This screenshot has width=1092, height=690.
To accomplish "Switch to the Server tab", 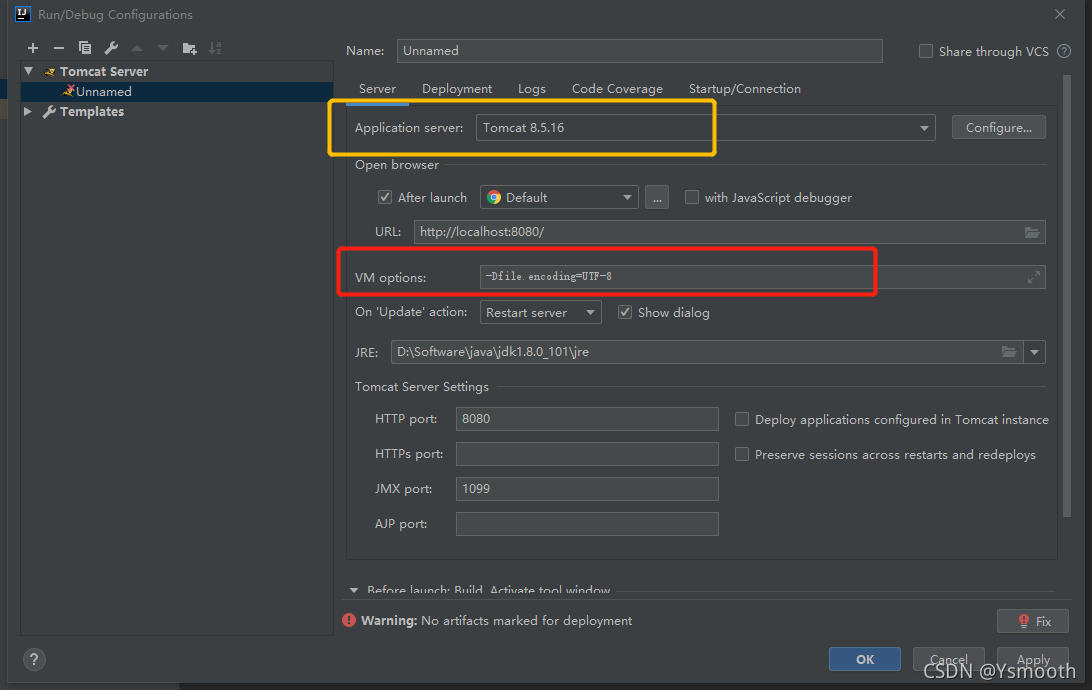I will [377, 88].
